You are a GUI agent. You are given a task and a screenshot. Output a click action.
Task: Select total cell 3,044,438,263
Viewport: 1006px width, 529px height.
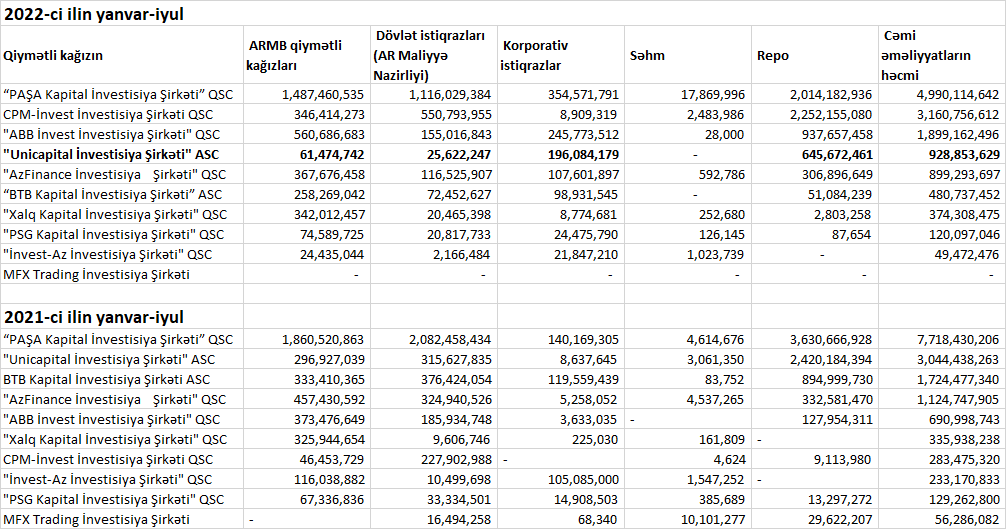pos(942,359)
